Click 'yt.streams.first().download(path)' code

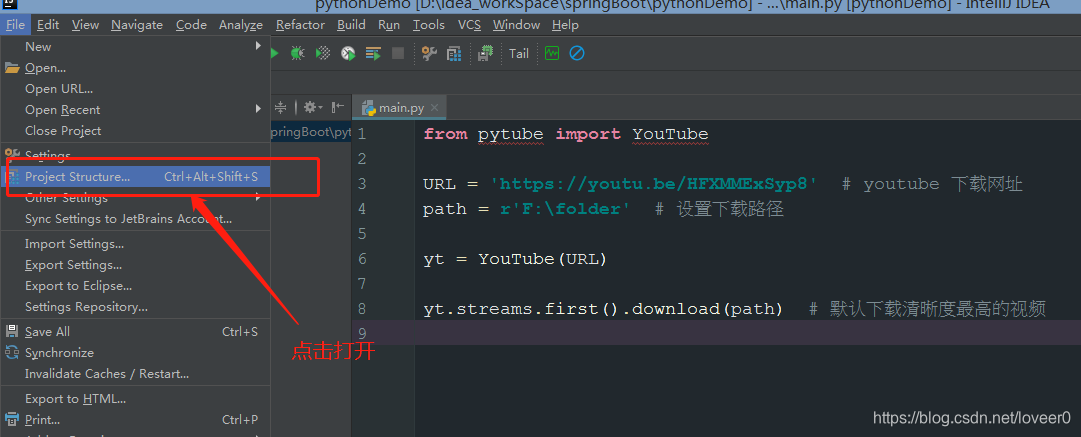click(603, 309)
